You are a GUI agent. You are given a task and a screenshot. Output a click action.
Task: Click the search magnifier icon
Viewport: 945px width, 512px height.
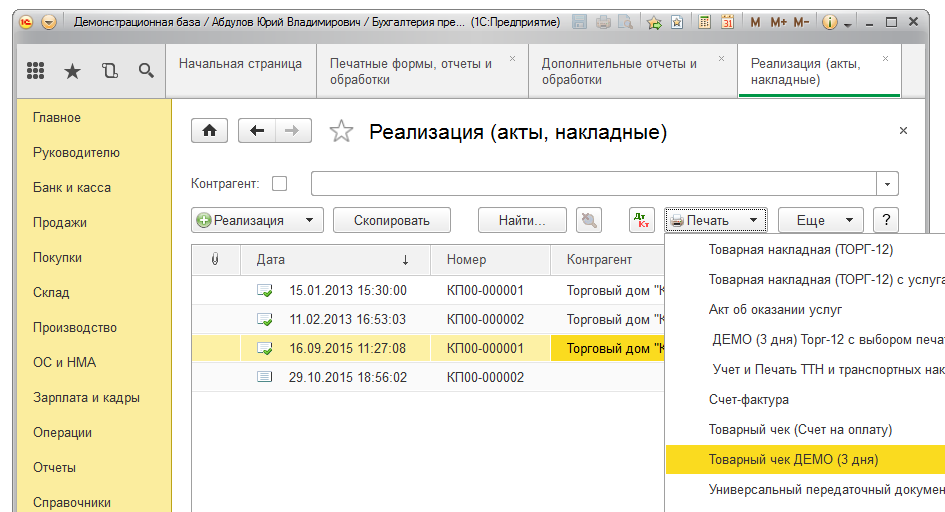pyautogui.click(x=146, y=70)
